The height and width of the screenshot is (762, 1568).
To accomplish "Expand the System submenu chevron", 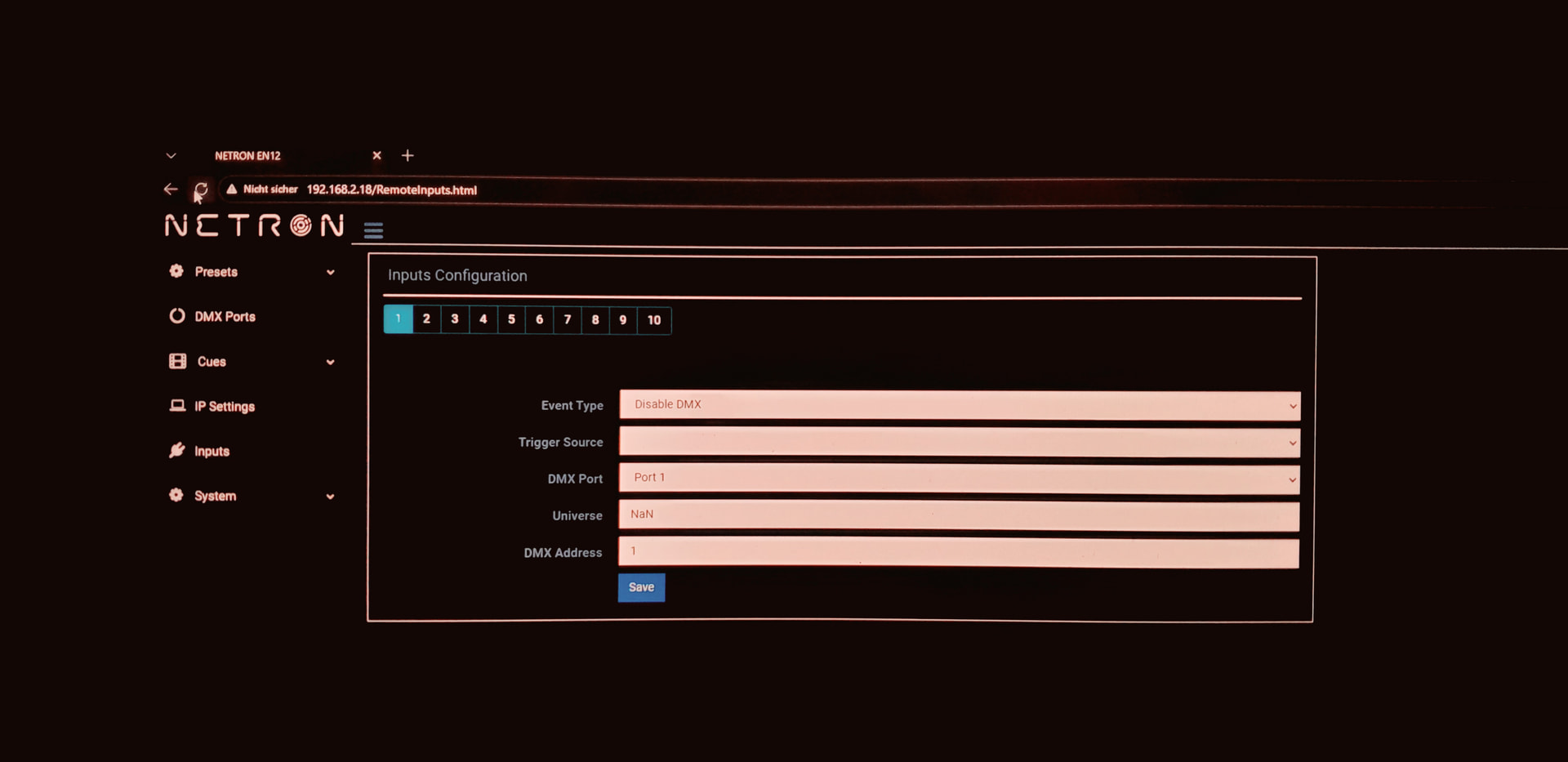I will pos(331,497).
